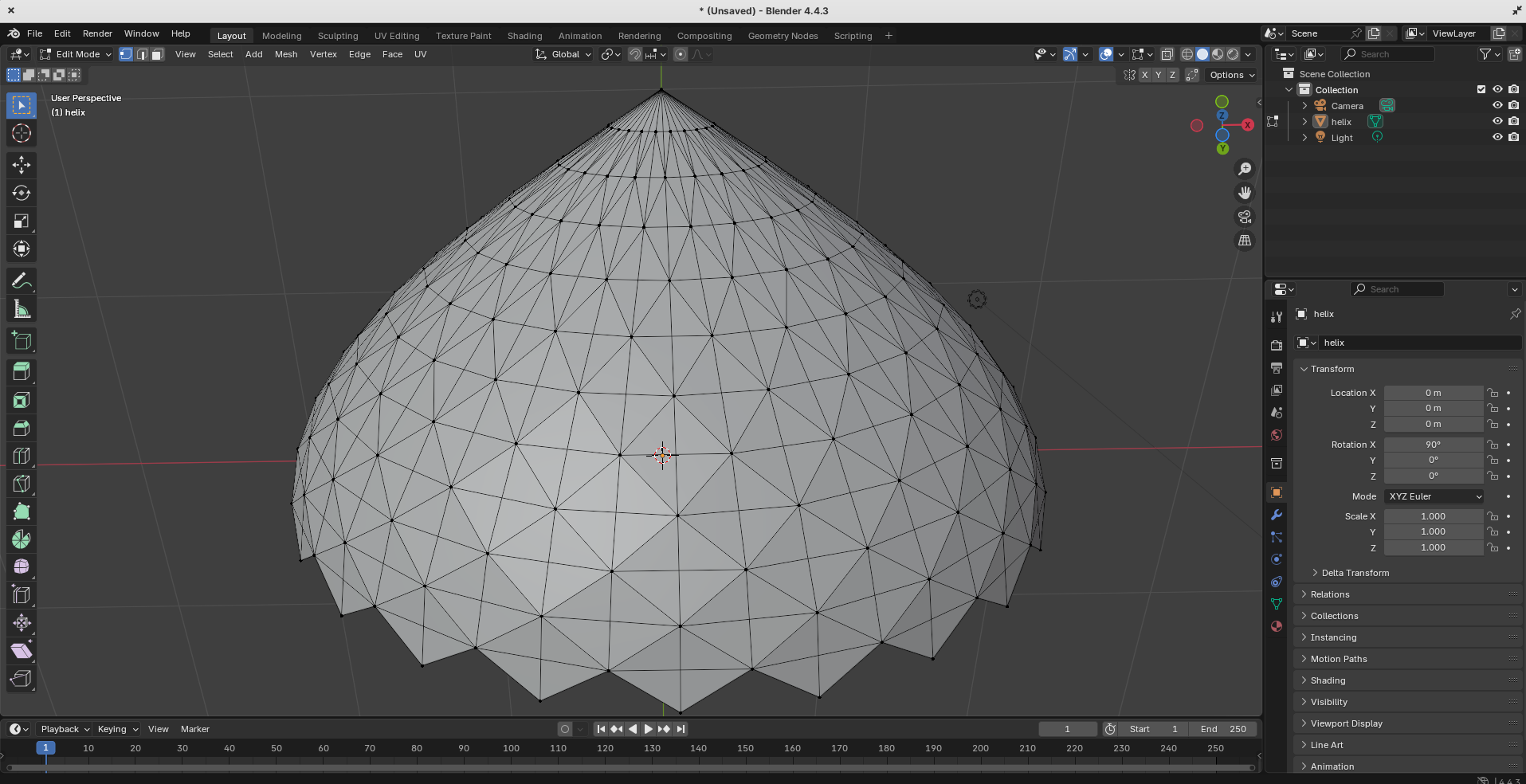
Task: Toggle camera view icon in viewport
Action: pos(1245,217)
